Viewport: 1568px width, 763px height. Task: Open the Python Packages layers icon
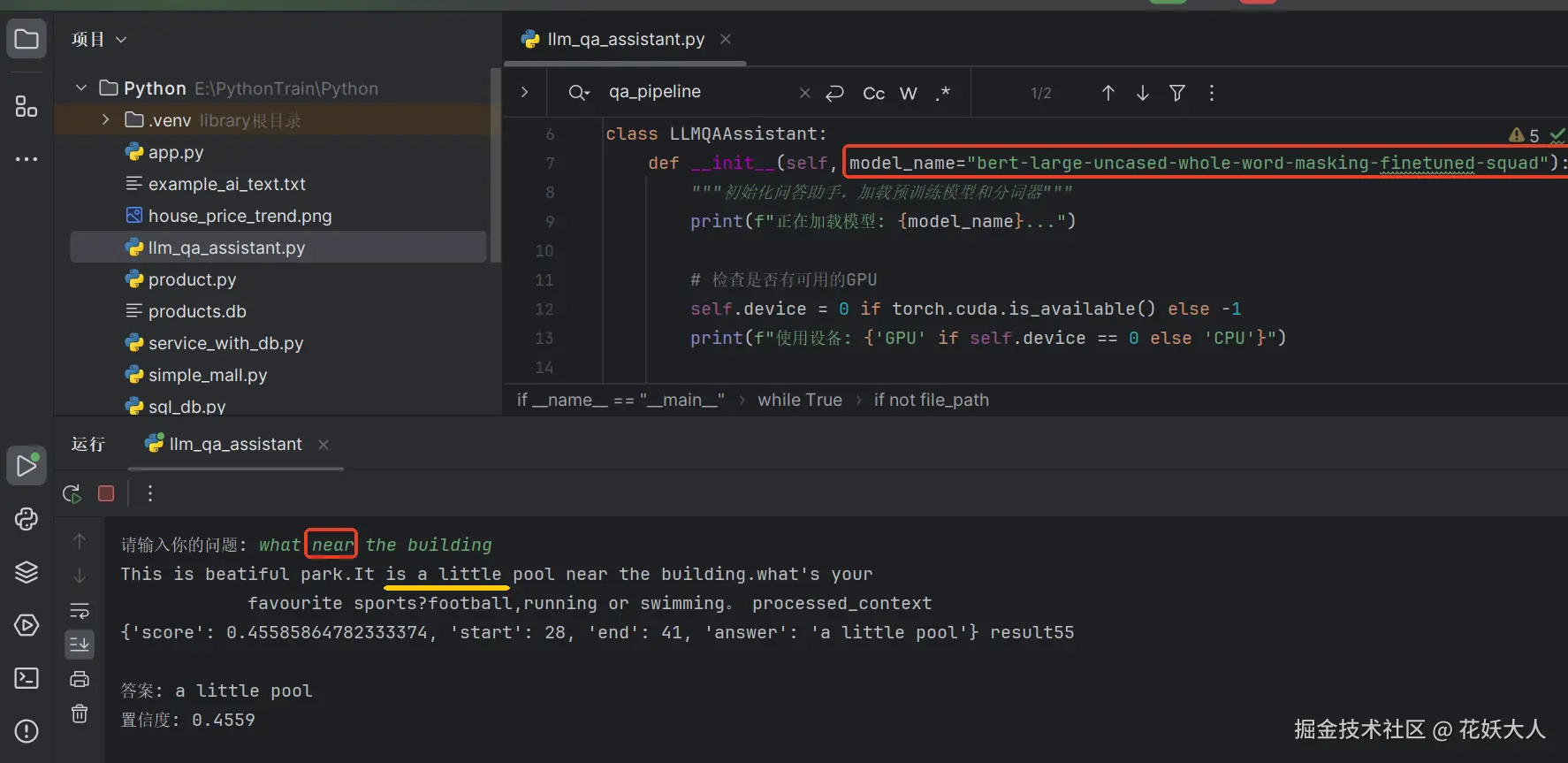27,572
